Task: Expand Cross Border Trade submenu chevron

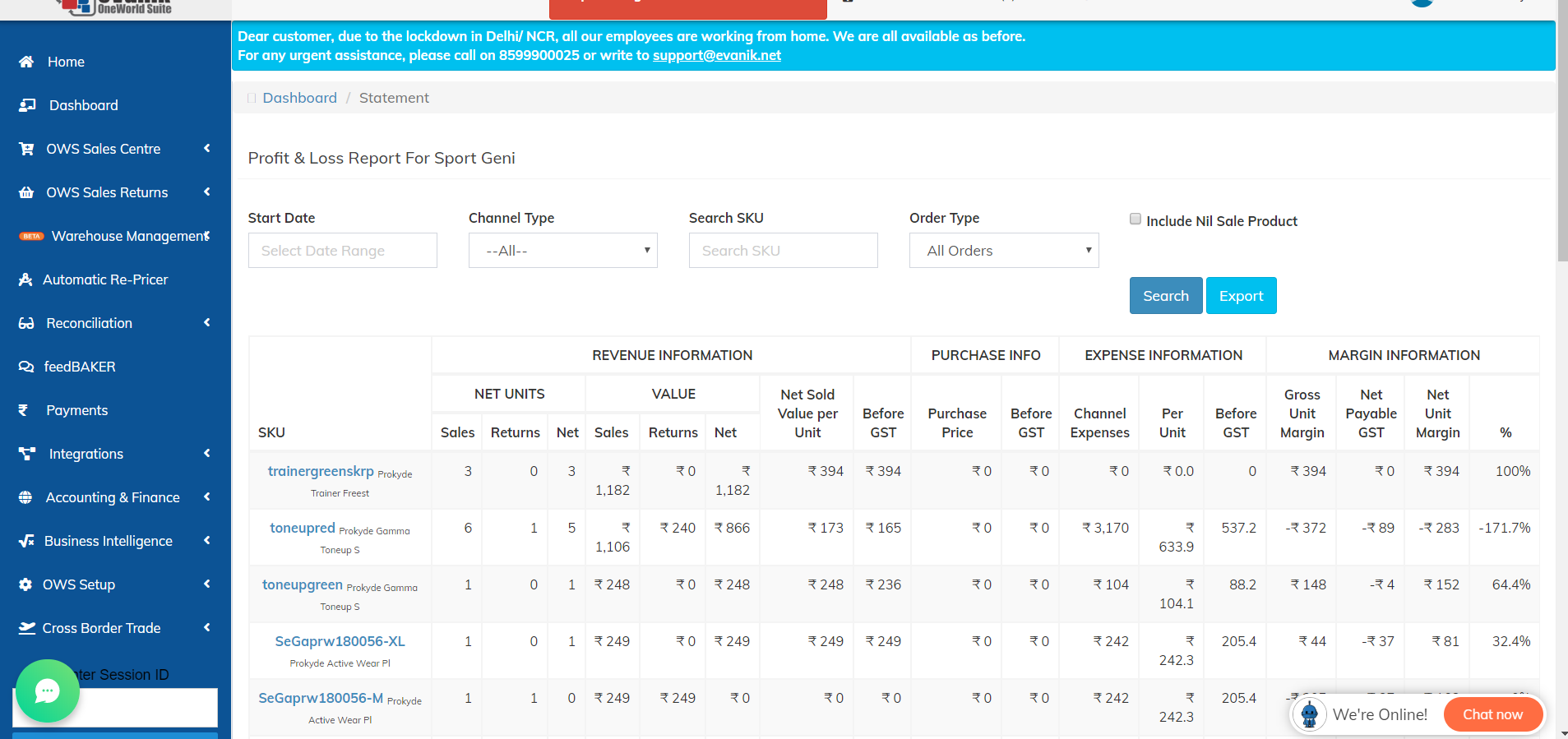Action: click(x=207, y=627)
